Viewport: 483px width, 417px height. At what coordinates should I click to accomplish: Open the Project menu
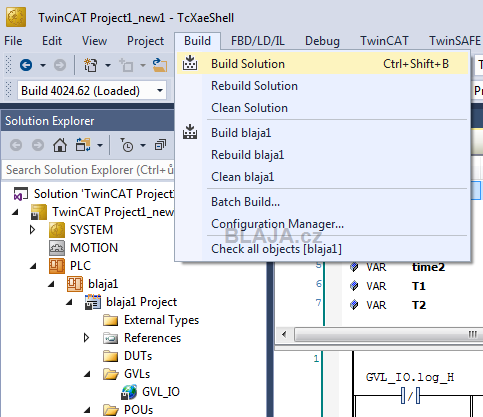coord(145,41)
